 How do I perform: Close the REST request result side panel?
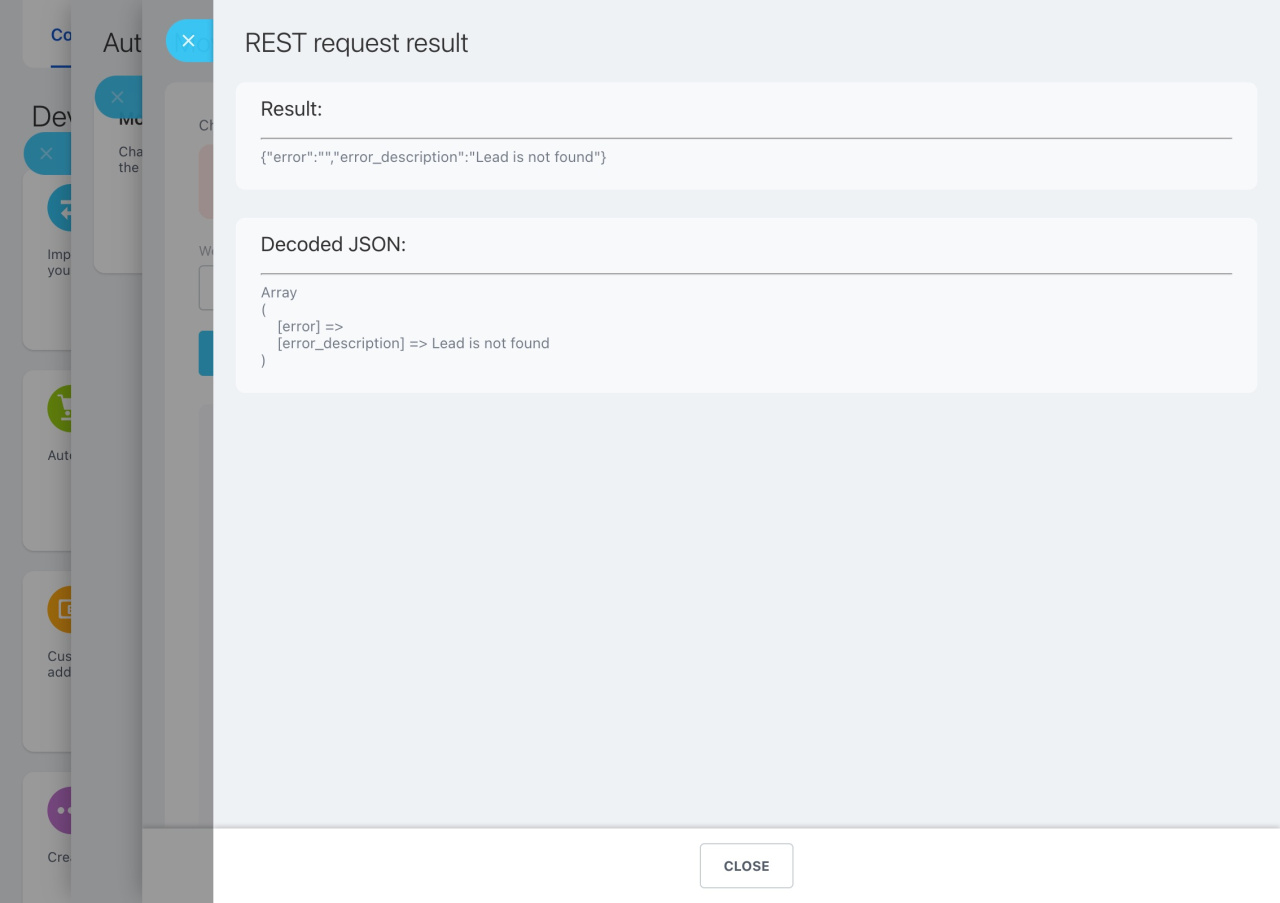pyautogui.click(x=188, y=41)
